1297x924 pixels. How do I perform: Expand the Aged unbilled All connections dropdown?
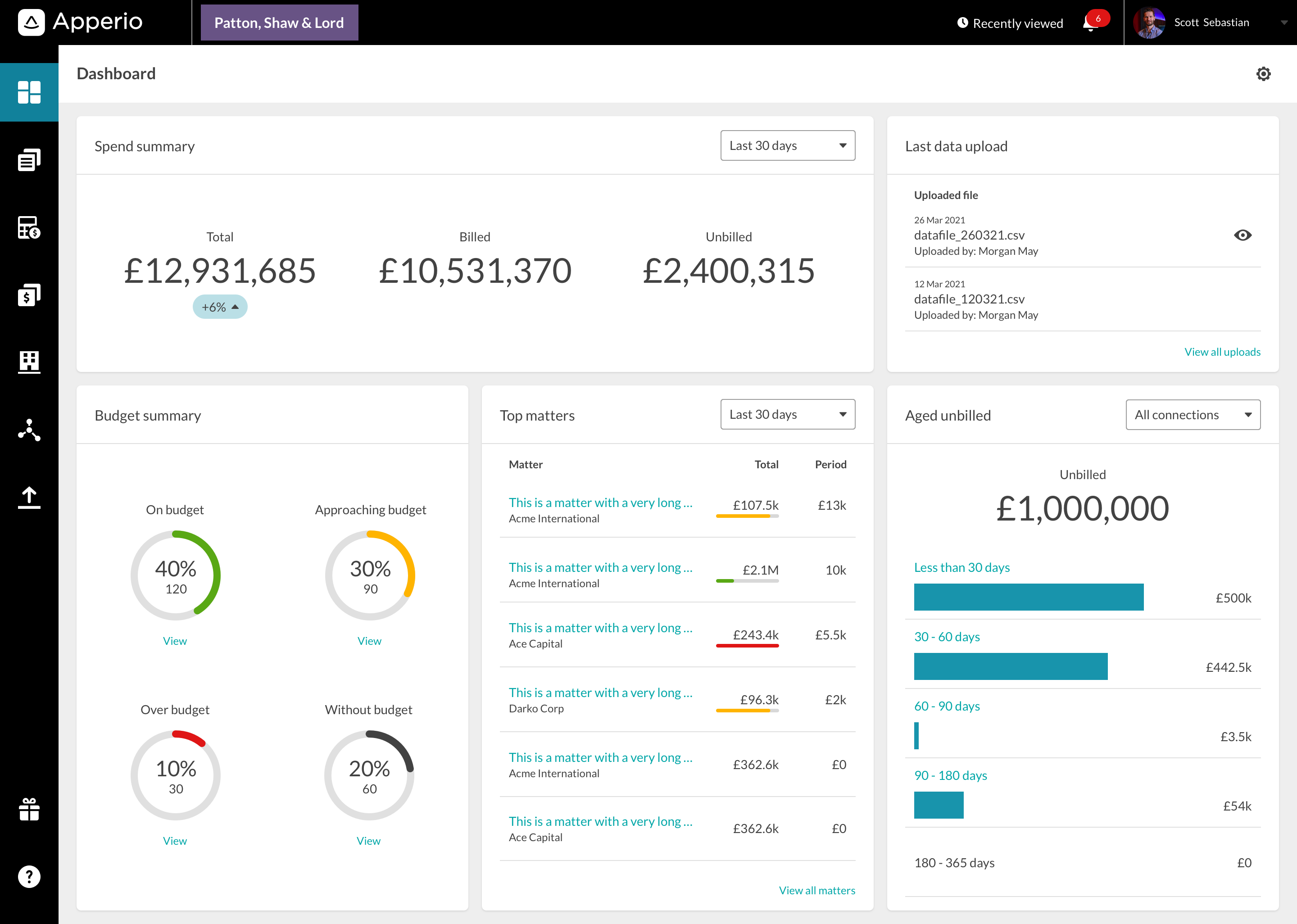point(1191,414)
